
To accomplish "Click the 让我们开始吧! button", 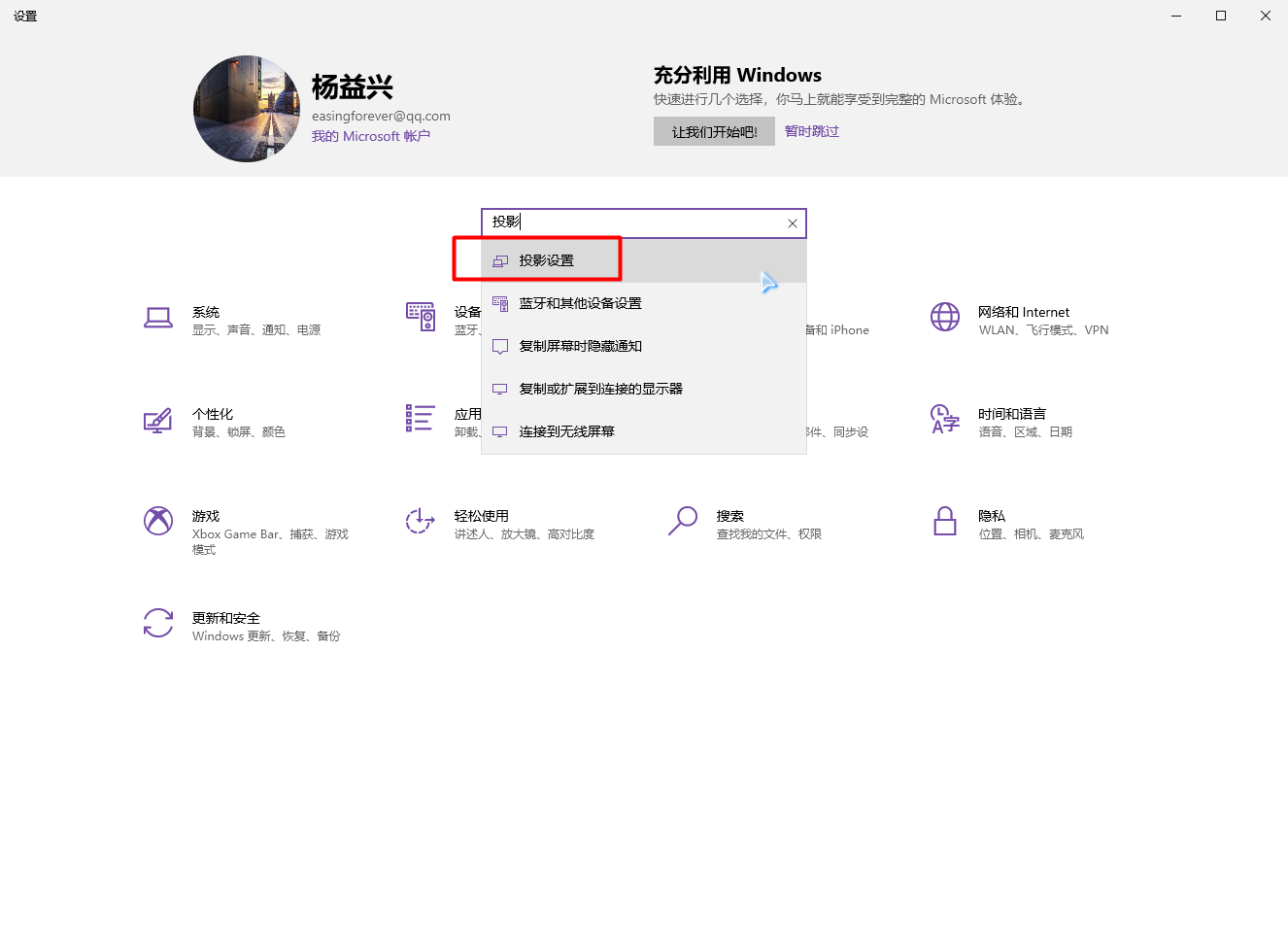I will click(714, 131).
